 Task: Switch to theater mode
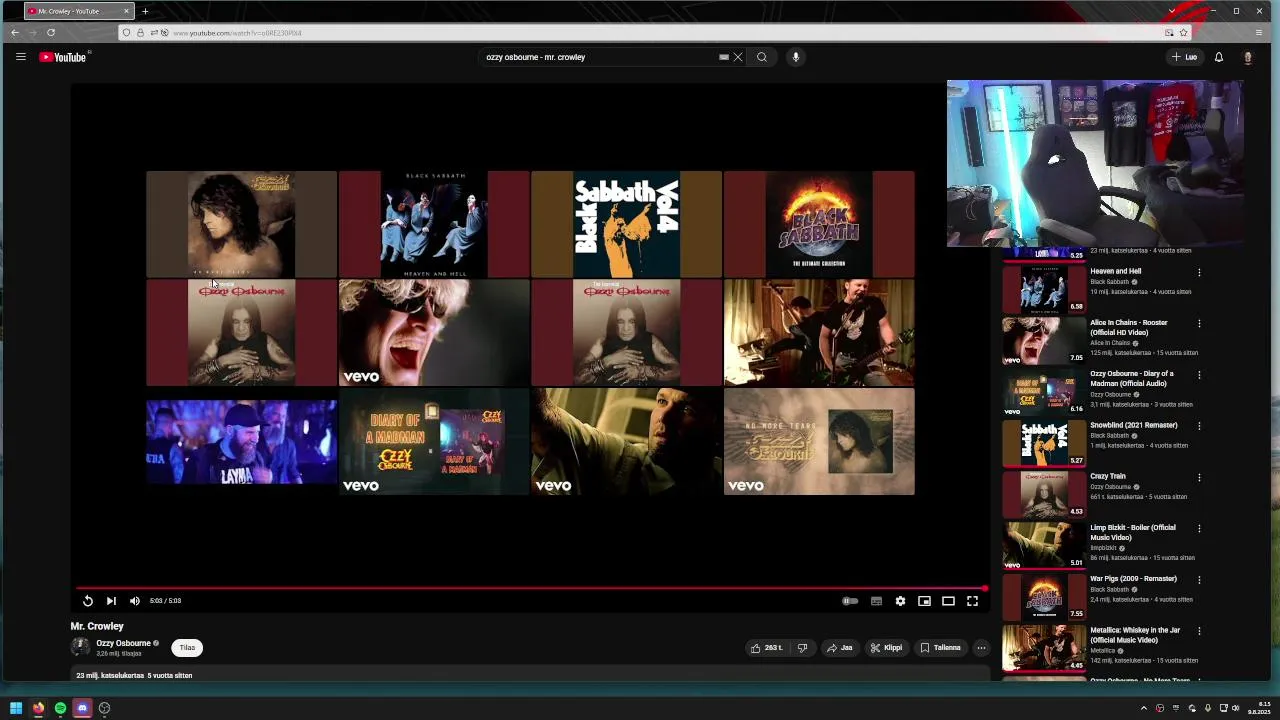pos(948,601)
